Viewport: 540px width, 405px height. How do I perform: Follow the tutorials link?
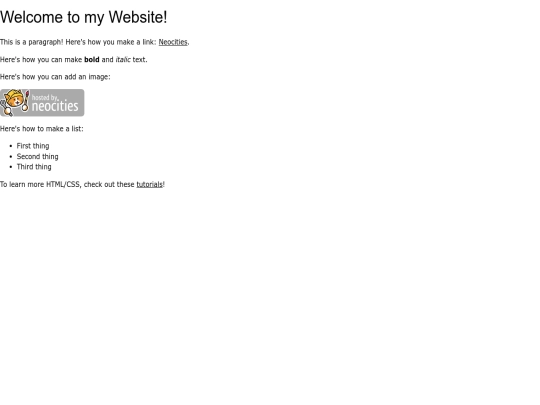point(149,184)
